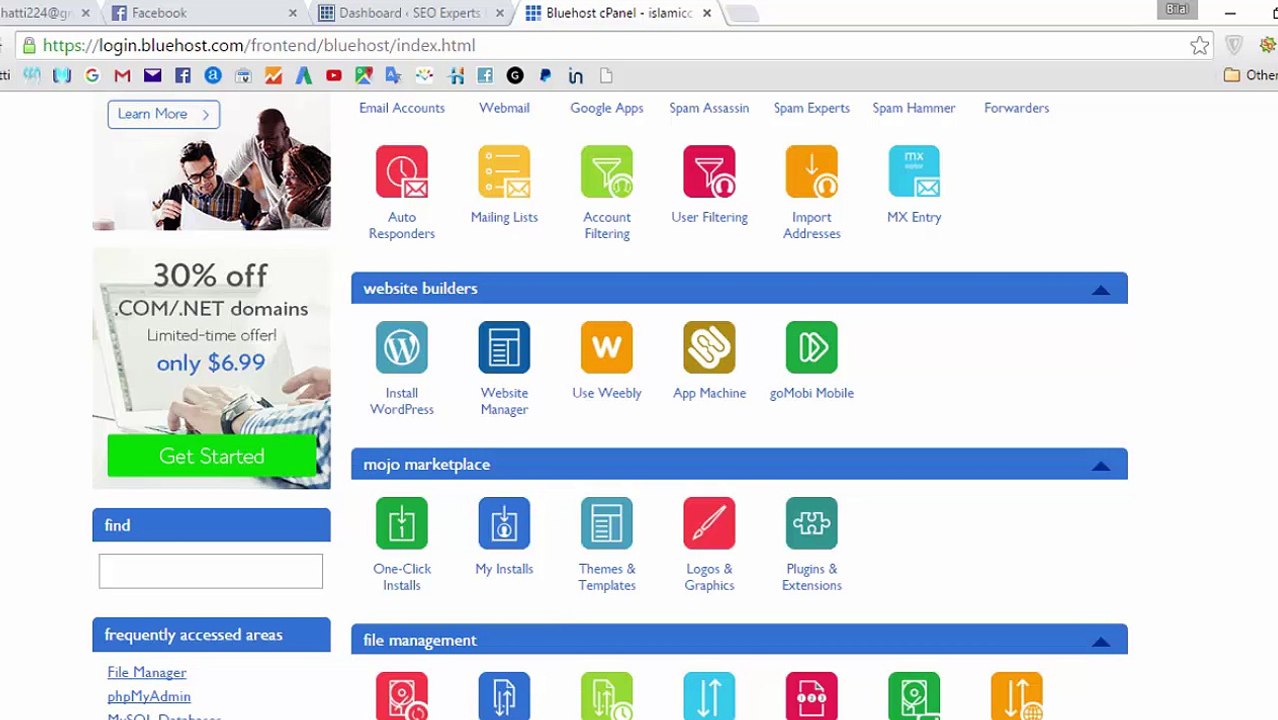
Task: Collapse the mojo marketplace section
Action: coord(1100,466)
